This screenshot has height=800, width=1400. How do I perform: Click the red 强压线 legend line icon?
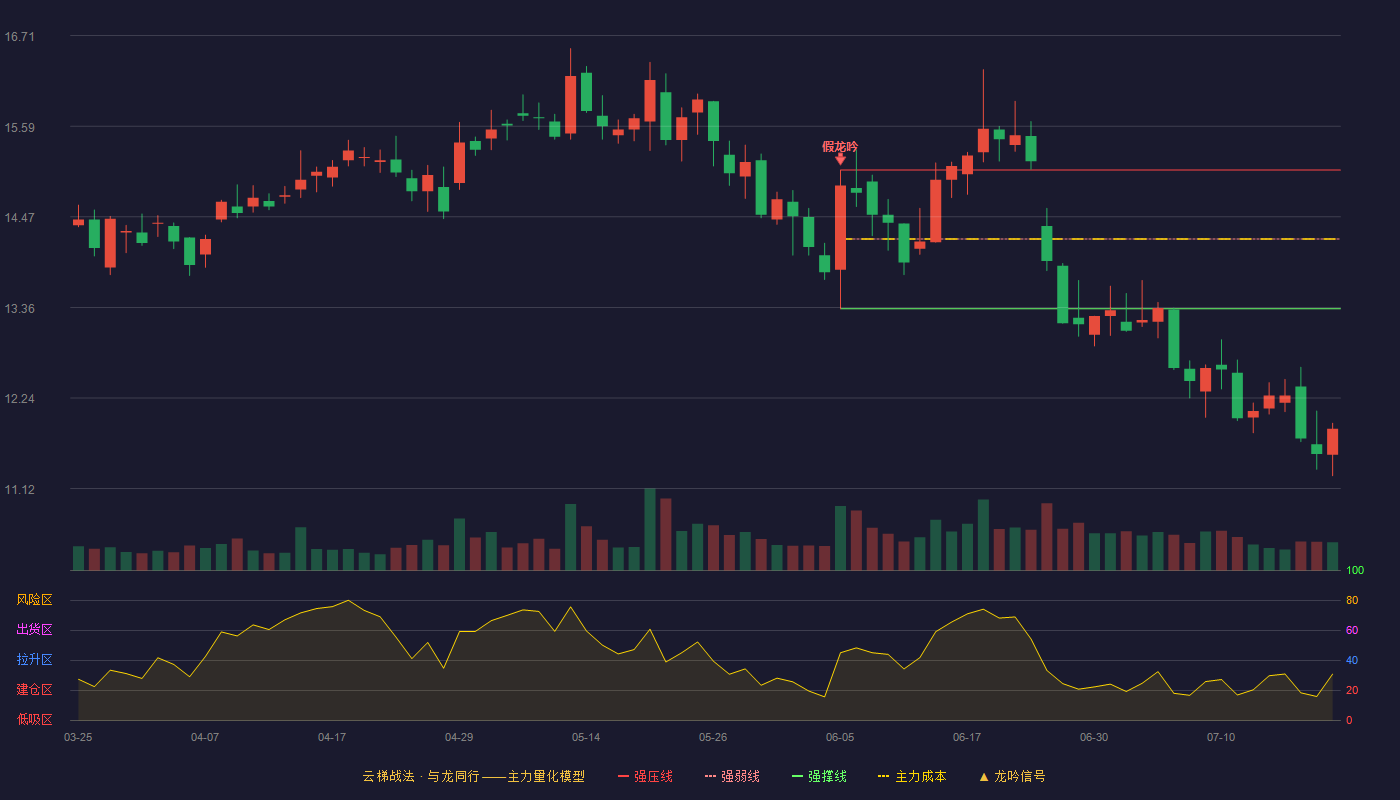tap(623, 776)
